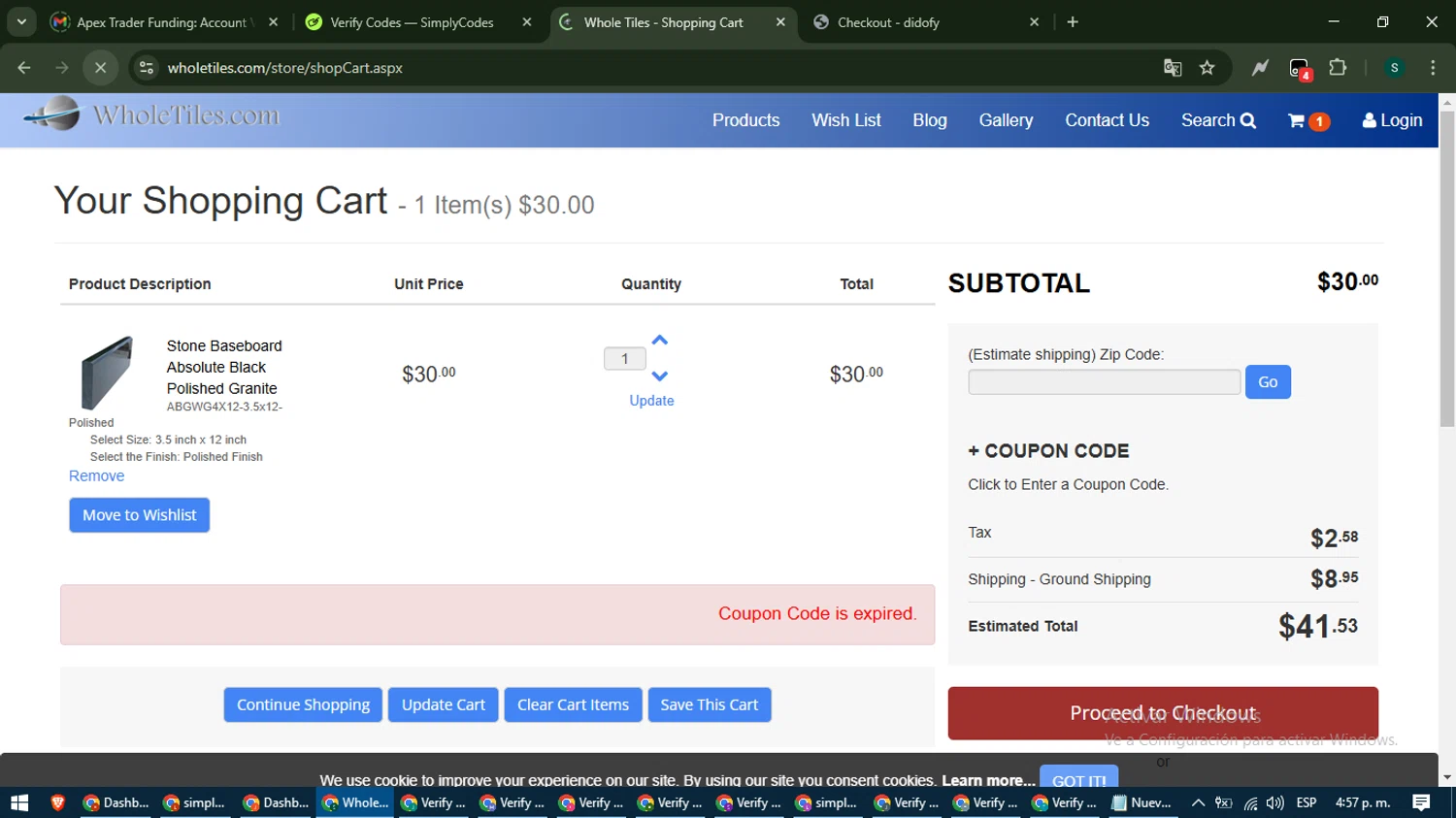
Task: Click the cookie Learn more link
Action: click(988, 780)
